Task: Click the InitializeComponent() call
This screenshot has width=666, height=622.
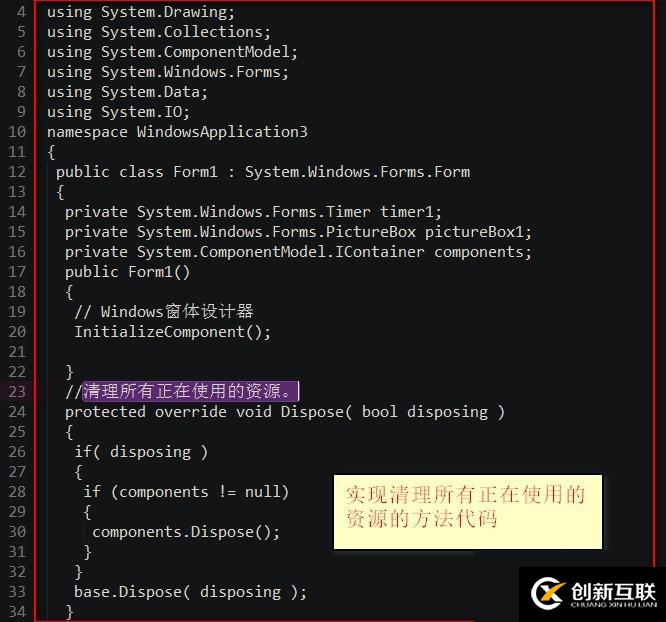Action: coord(172,332)
